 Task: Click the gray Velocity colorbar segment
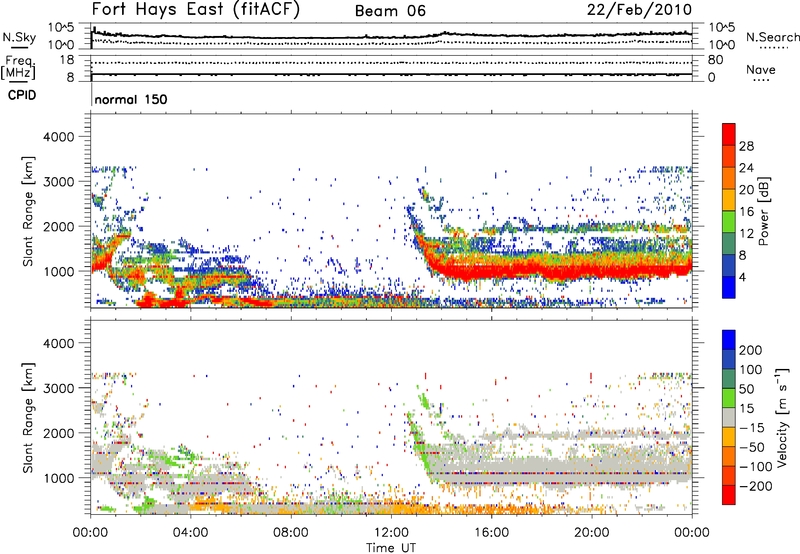tap(729, 417)
